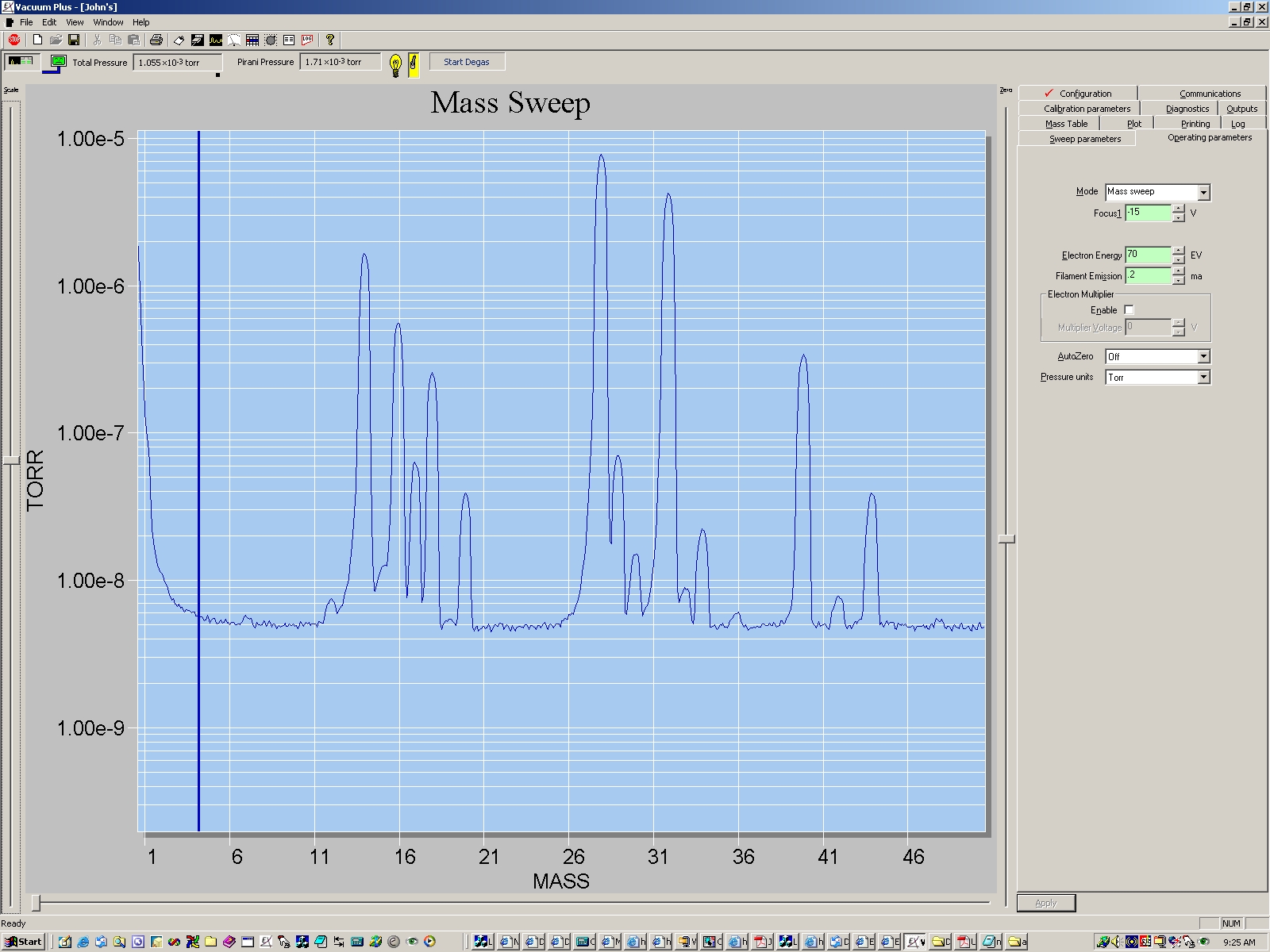Print using the printer icon
1270x952 pixels.
click(156, 40)
